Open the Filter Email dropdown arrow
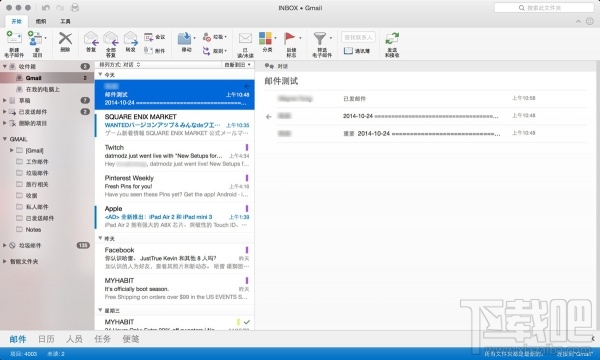The width and height of the screenshot is (600, 360). click(x=331, y=38)
